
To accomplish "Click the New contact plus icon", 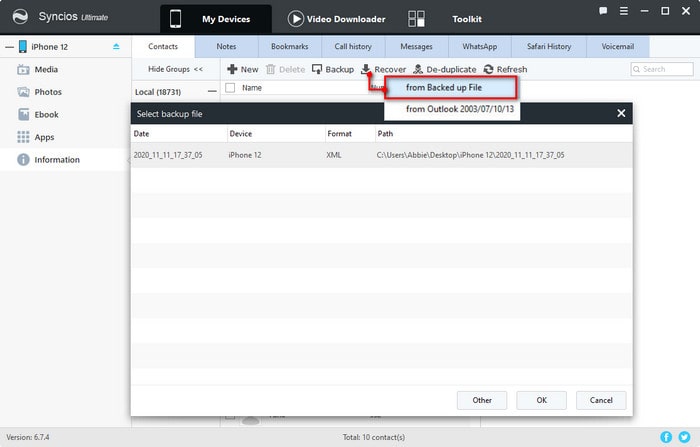I will [x=232, y=69].
